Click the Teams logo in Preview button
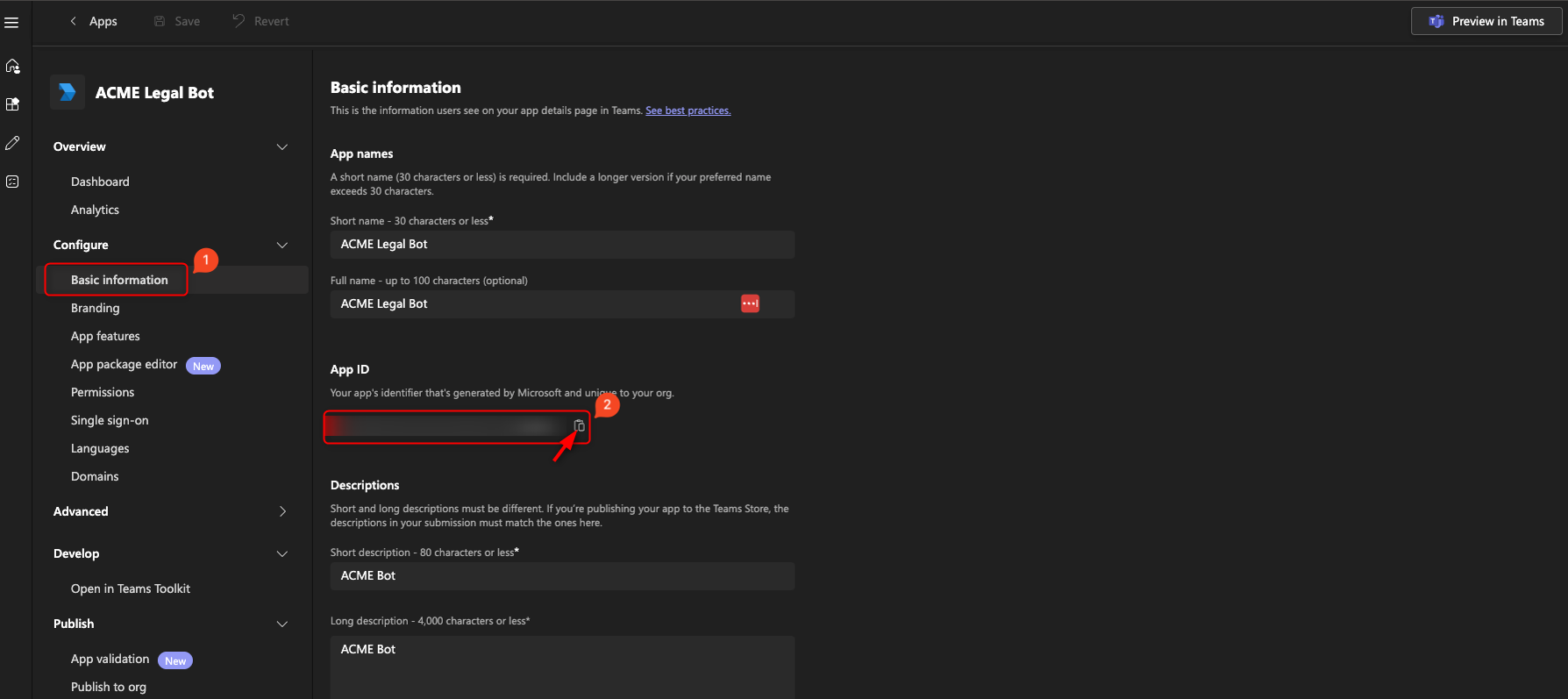 click(1436, 21)
